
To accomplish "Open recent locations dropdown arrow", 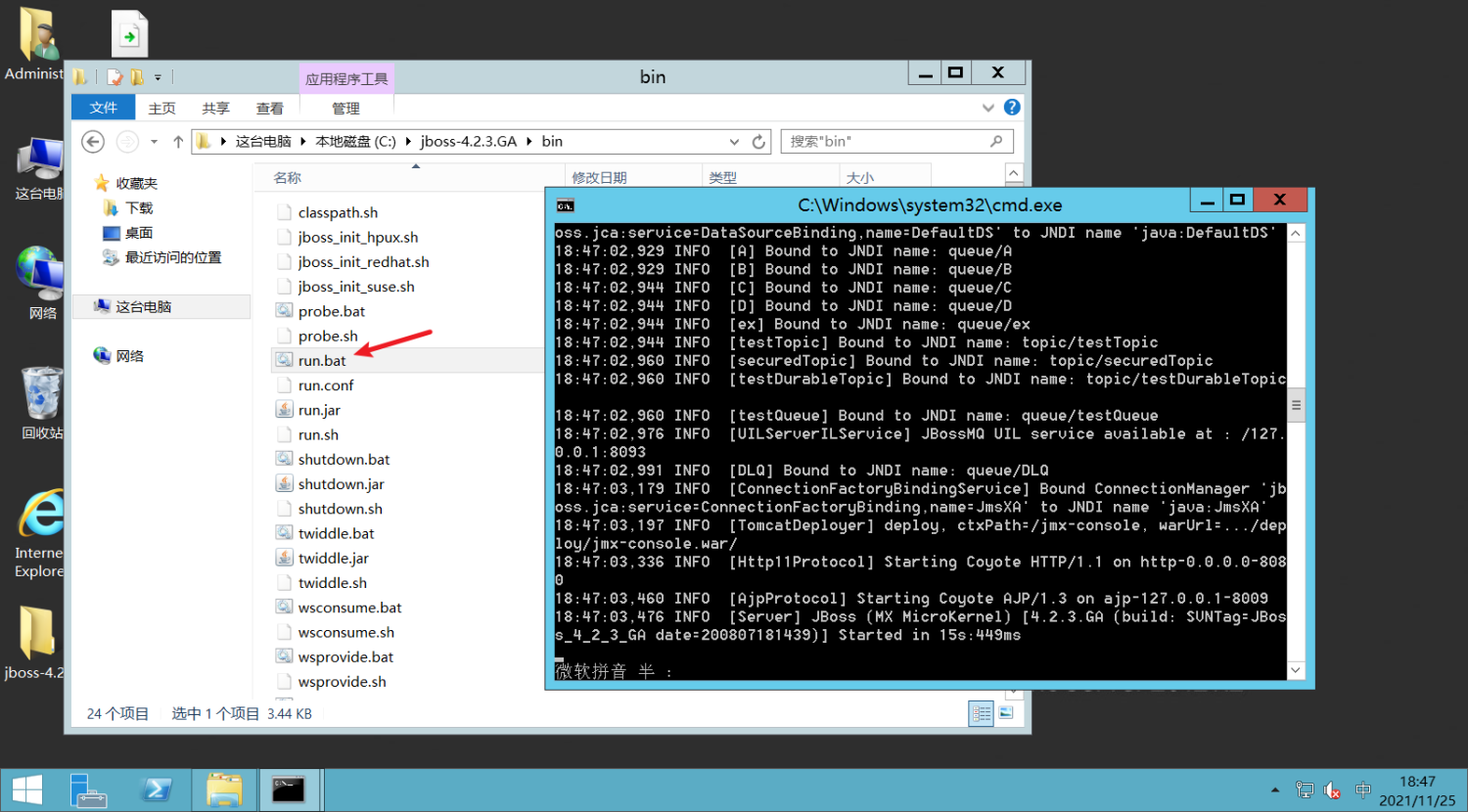I will (154, 142).
